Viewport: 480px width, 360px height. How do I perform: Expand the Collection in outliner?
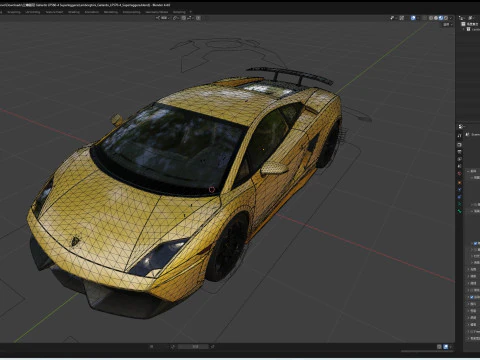click(x=463, y=29)
